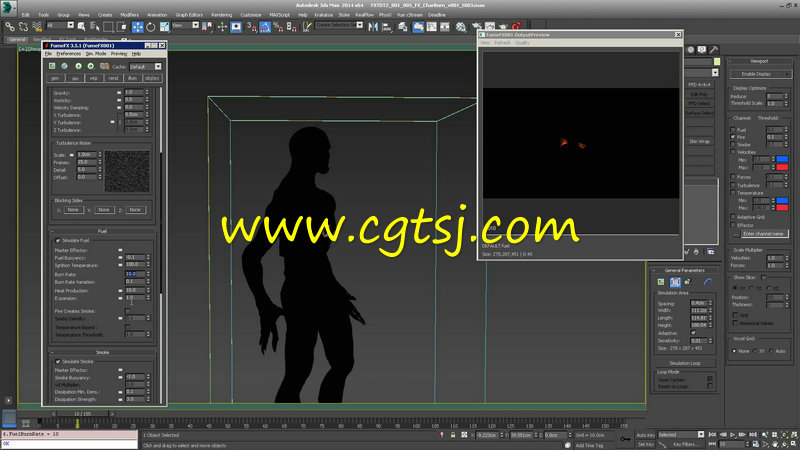800x450 pixels.
Task: Activate the Select and Scale tool
Action: pyautogui.click(x=164, y=27)
